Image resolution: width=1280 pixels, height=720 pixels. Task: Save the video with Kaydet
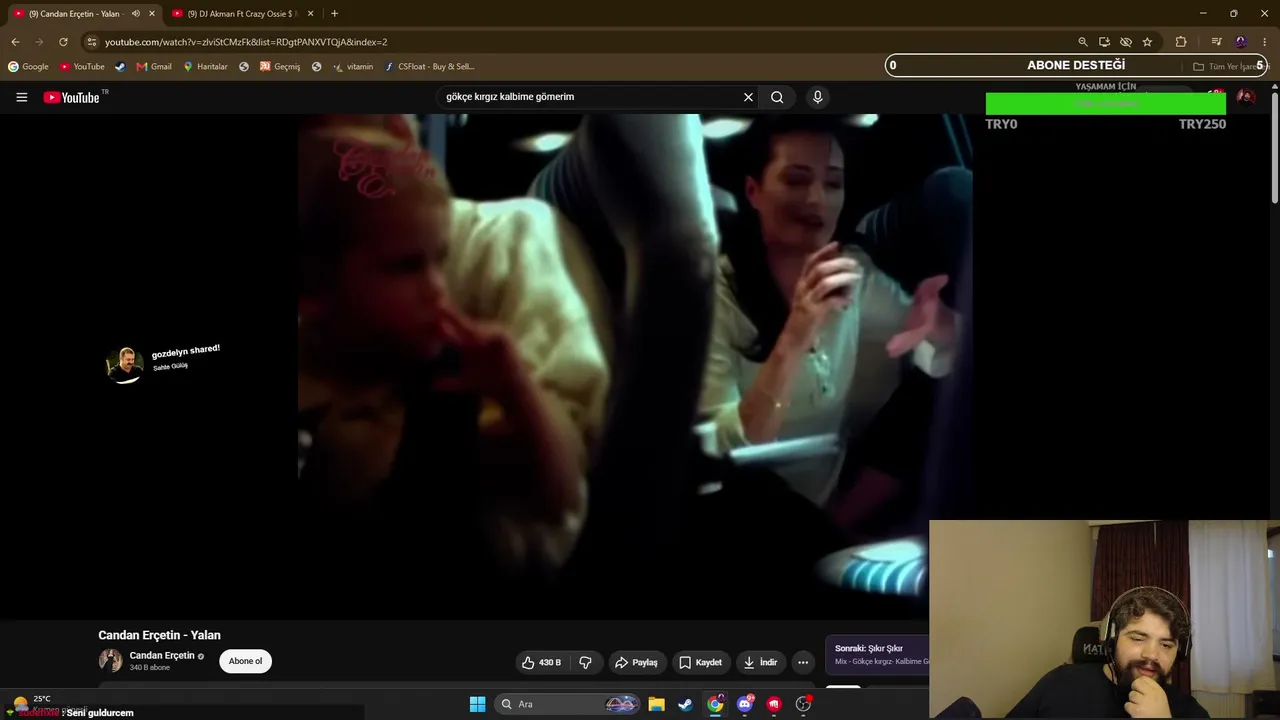(700, 662)
